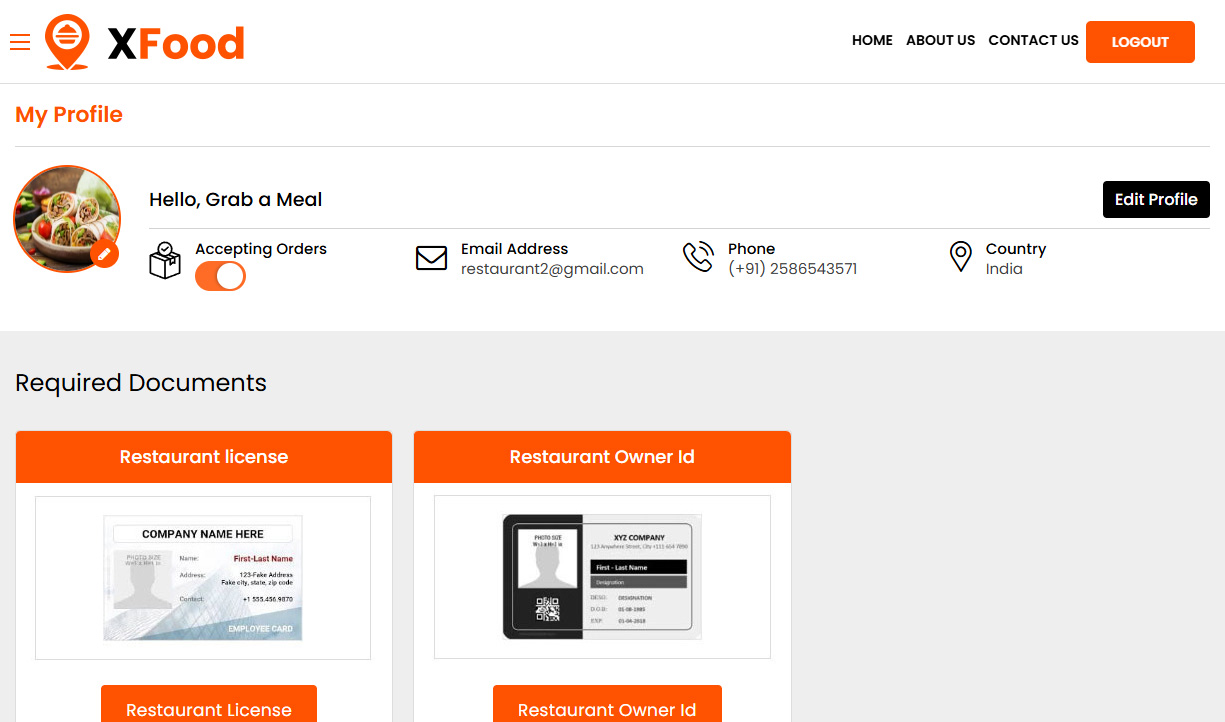Click the email envelope icon

click(x=431, y=258)
